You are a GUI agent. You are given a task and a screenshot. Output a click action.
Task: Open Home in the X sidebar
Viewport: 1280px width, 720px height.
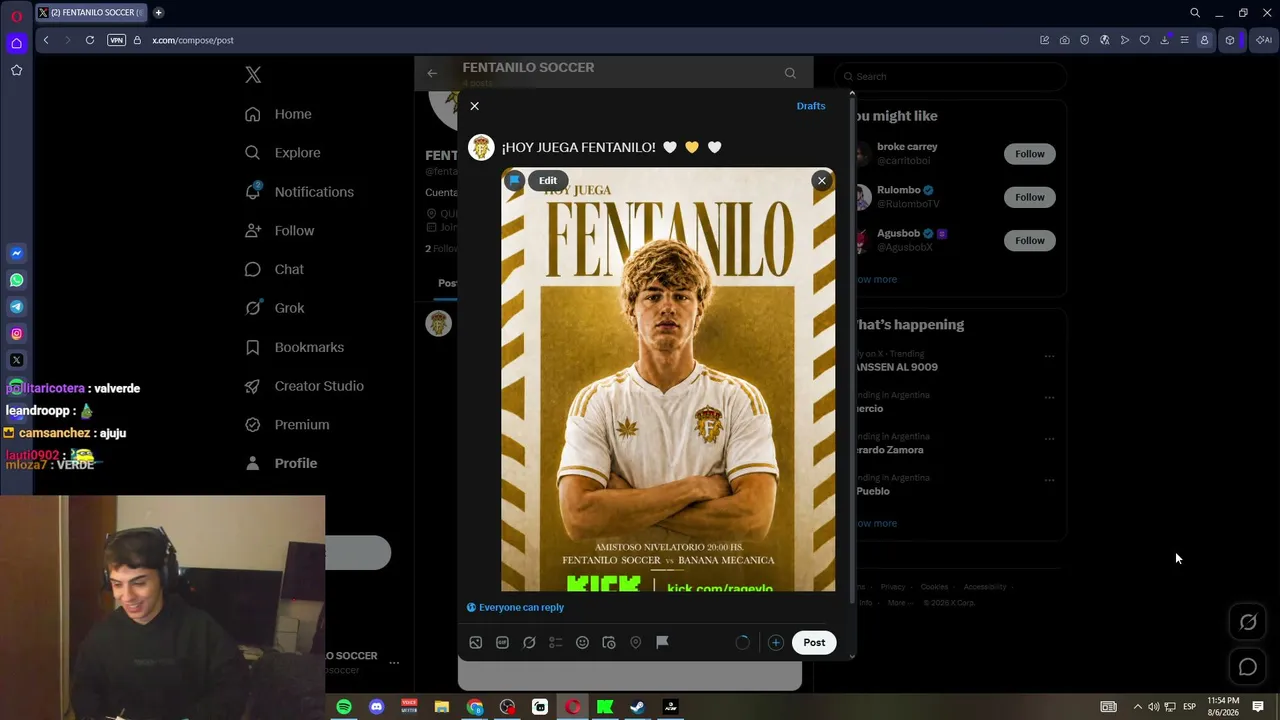click(279, 114)
